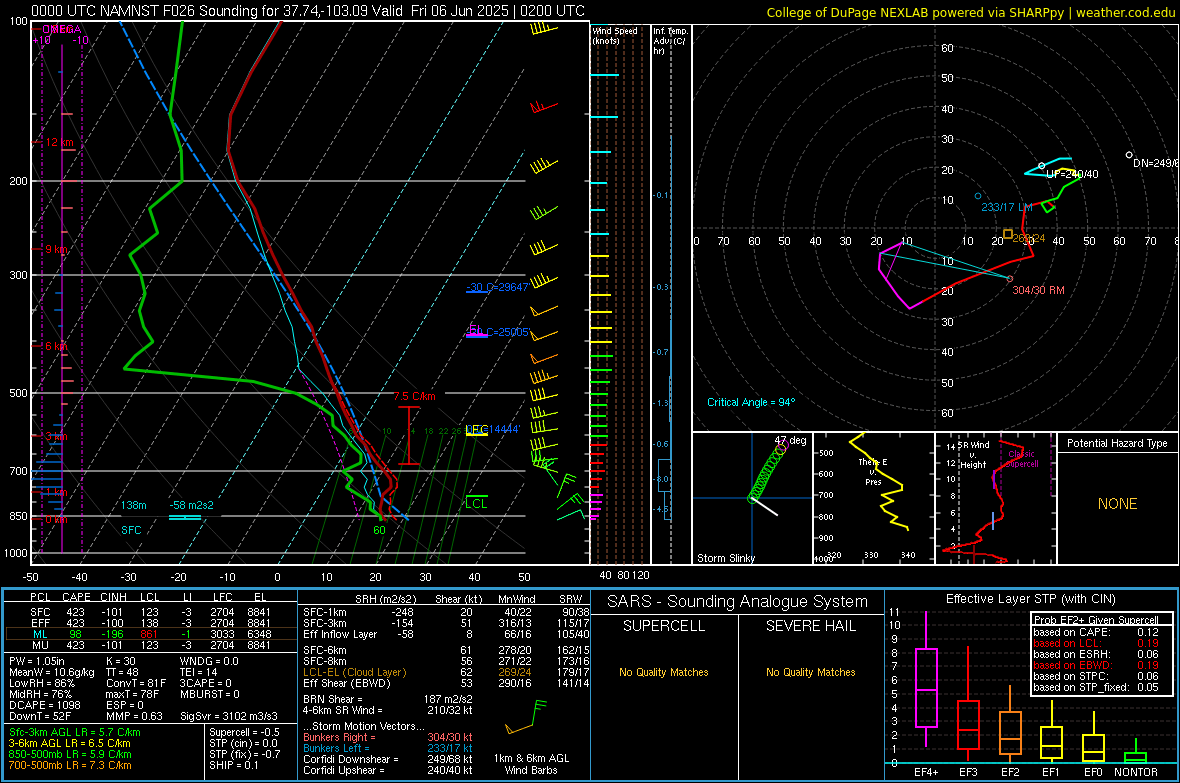The width and height of the screenshot is (1180, 783).
Task: Click the SigSvr = 3102 m3/s3 value
Action: point(228,716)
